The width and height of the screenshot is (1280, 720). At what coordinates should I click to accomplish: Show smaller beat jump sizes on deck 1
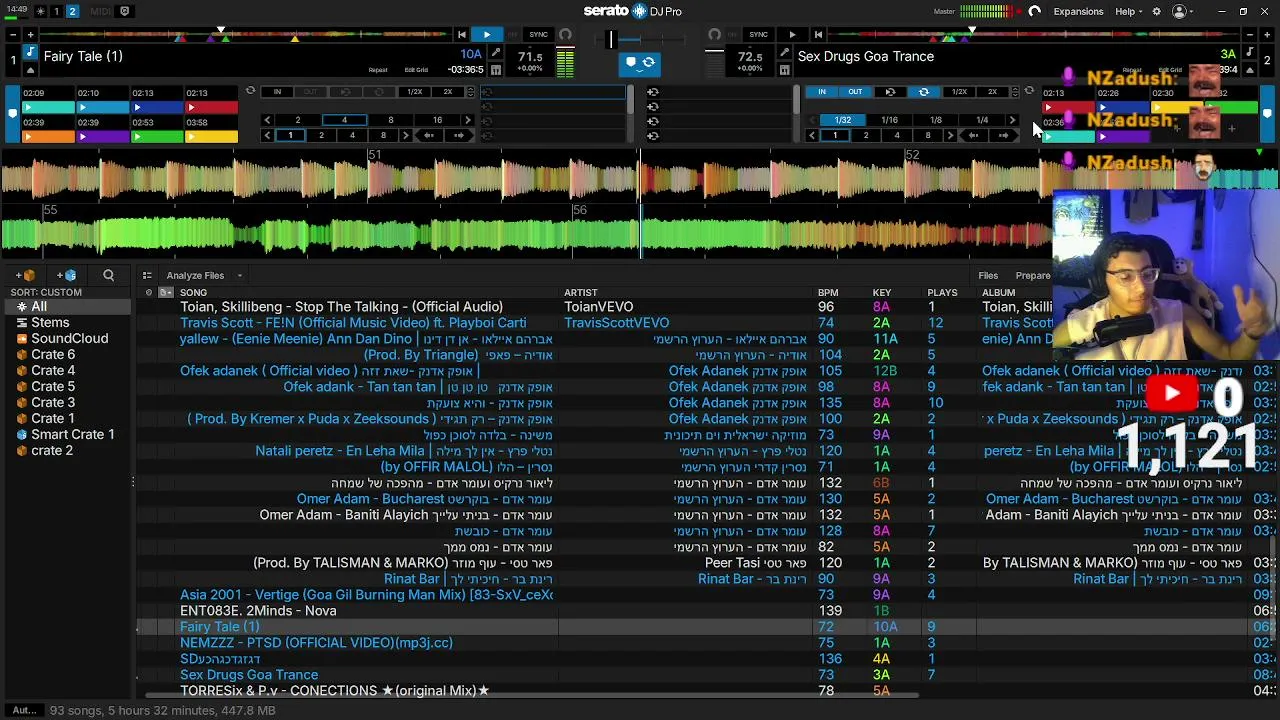pos(267,135)
